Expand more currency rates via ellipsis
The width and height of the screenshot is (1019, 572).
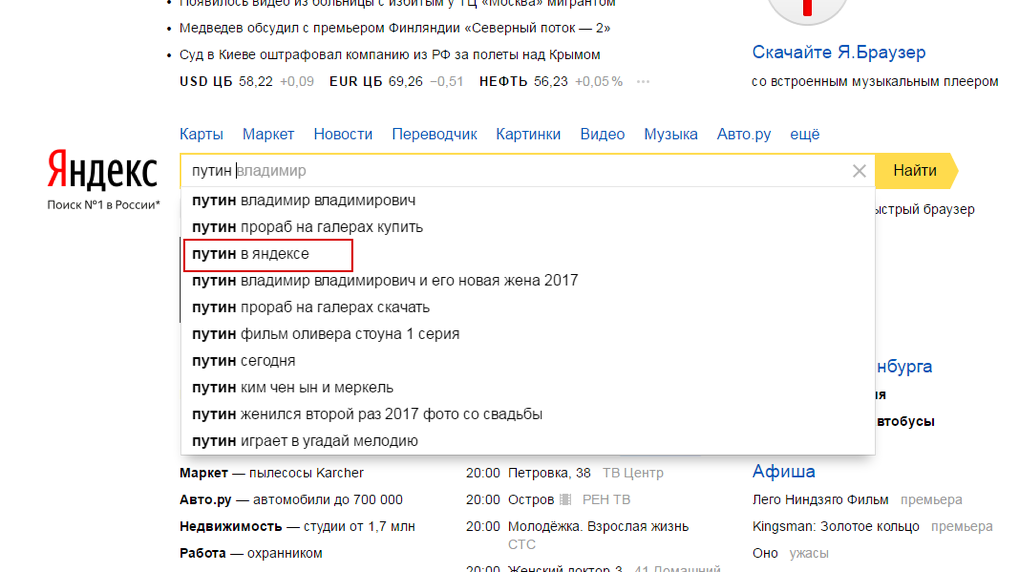point(643,82)
